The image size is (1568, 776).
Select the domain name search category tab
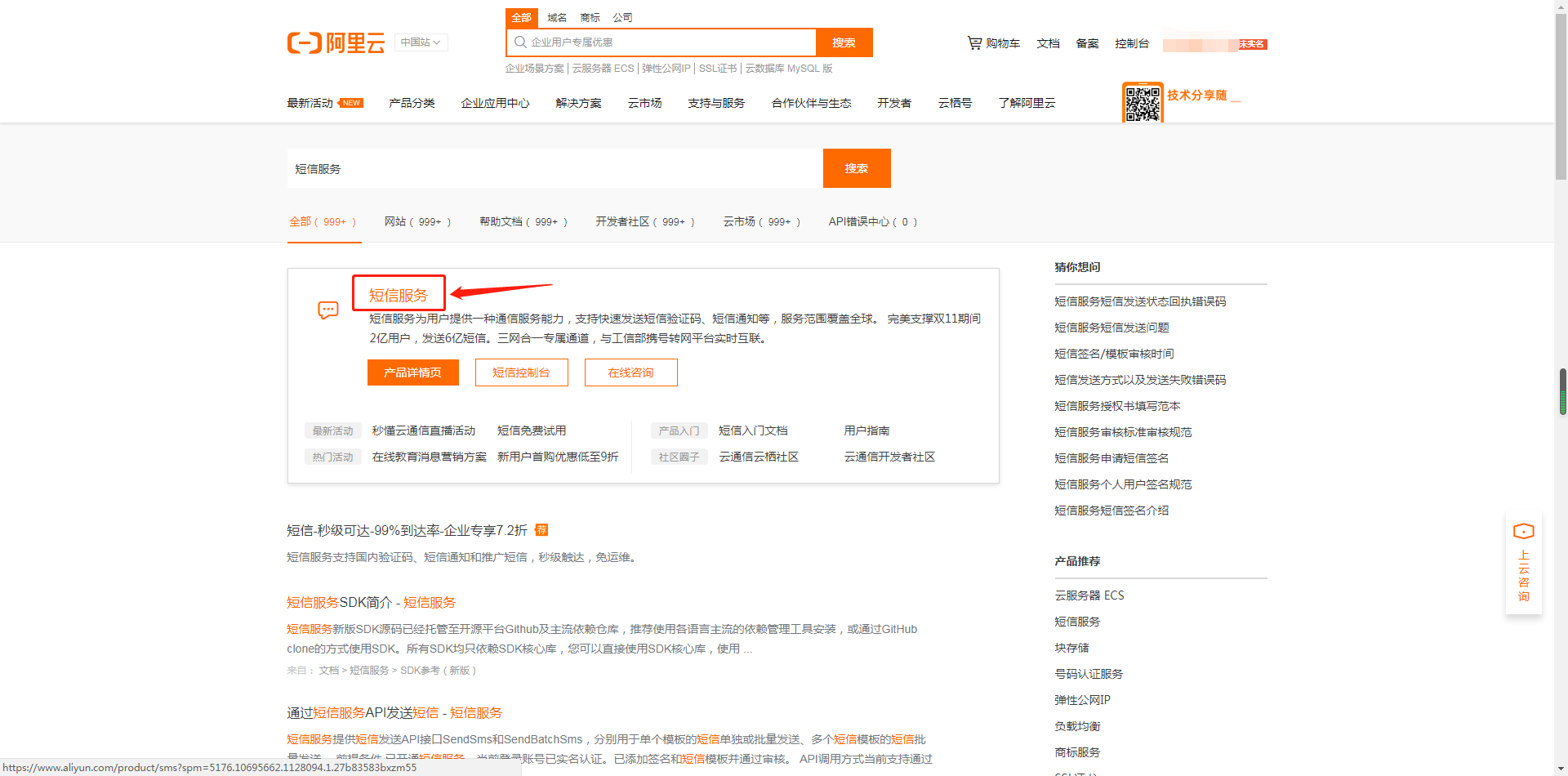coord(557,17)
